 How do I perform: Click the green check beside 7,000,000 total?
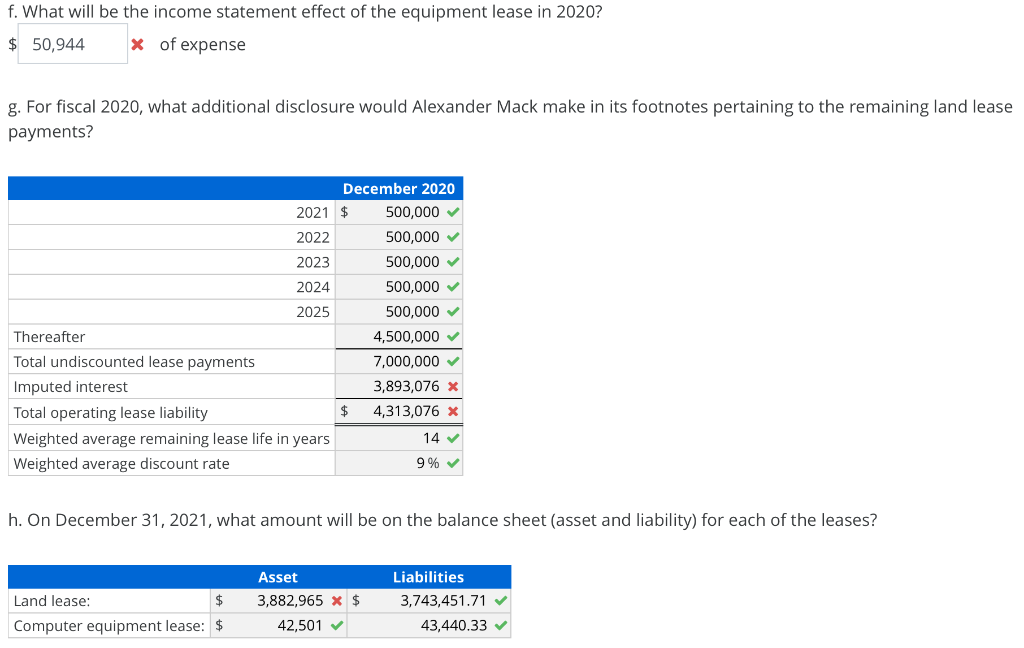pyautogui.click(x=453, y=361)
